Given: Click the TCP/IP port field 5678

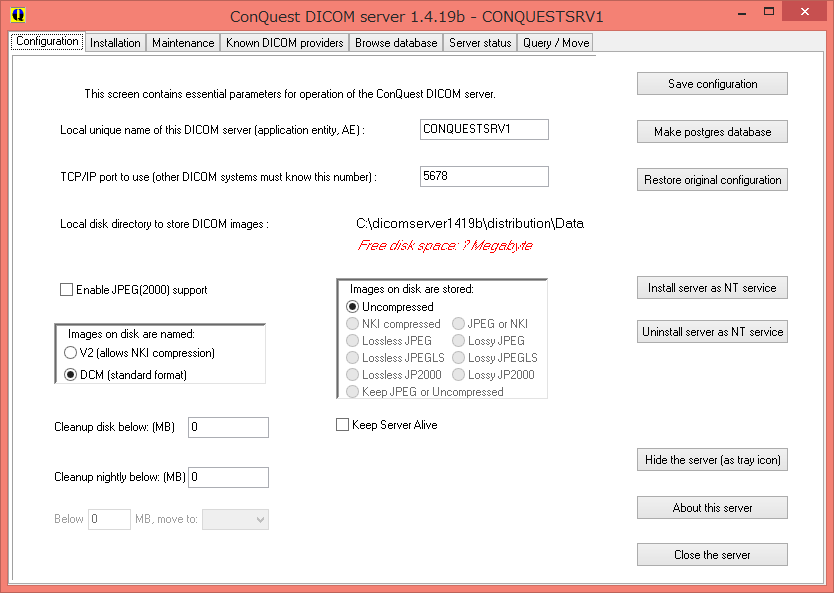Looking at the screenshot, I should click(x=484, y=177).
